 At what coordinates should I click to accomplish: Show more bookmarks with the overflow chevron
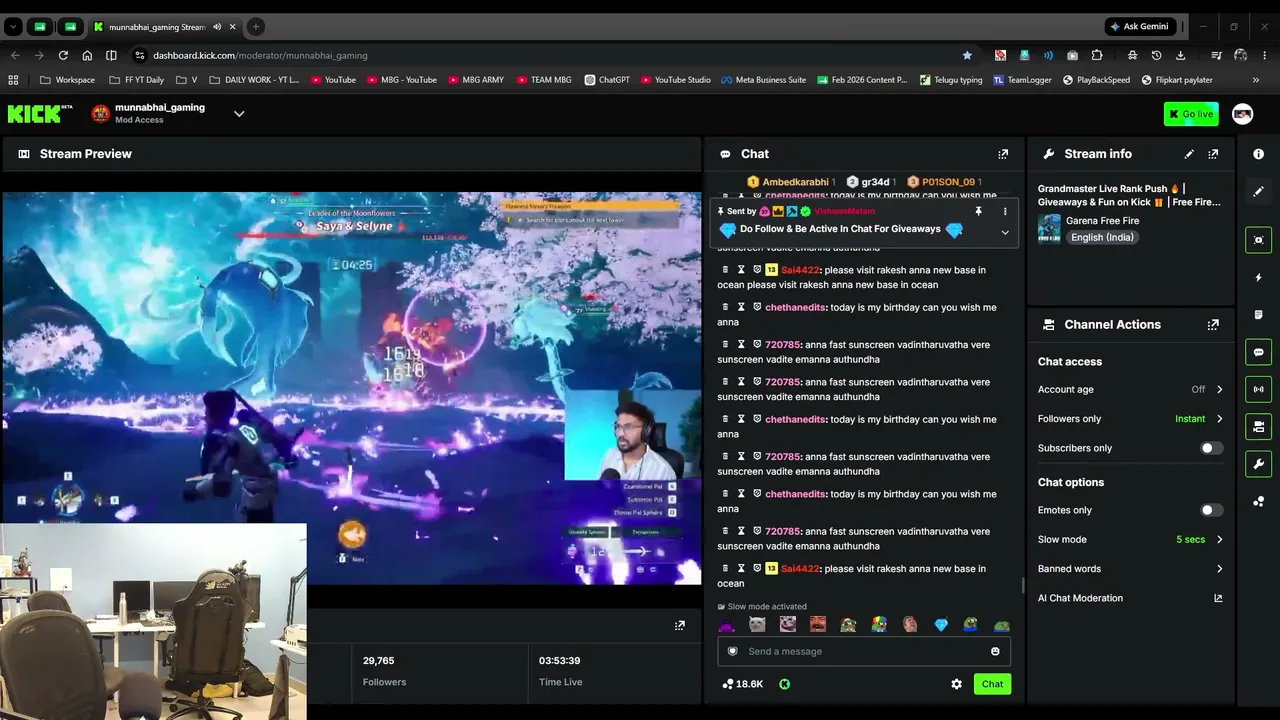(x=1256, y=80)
